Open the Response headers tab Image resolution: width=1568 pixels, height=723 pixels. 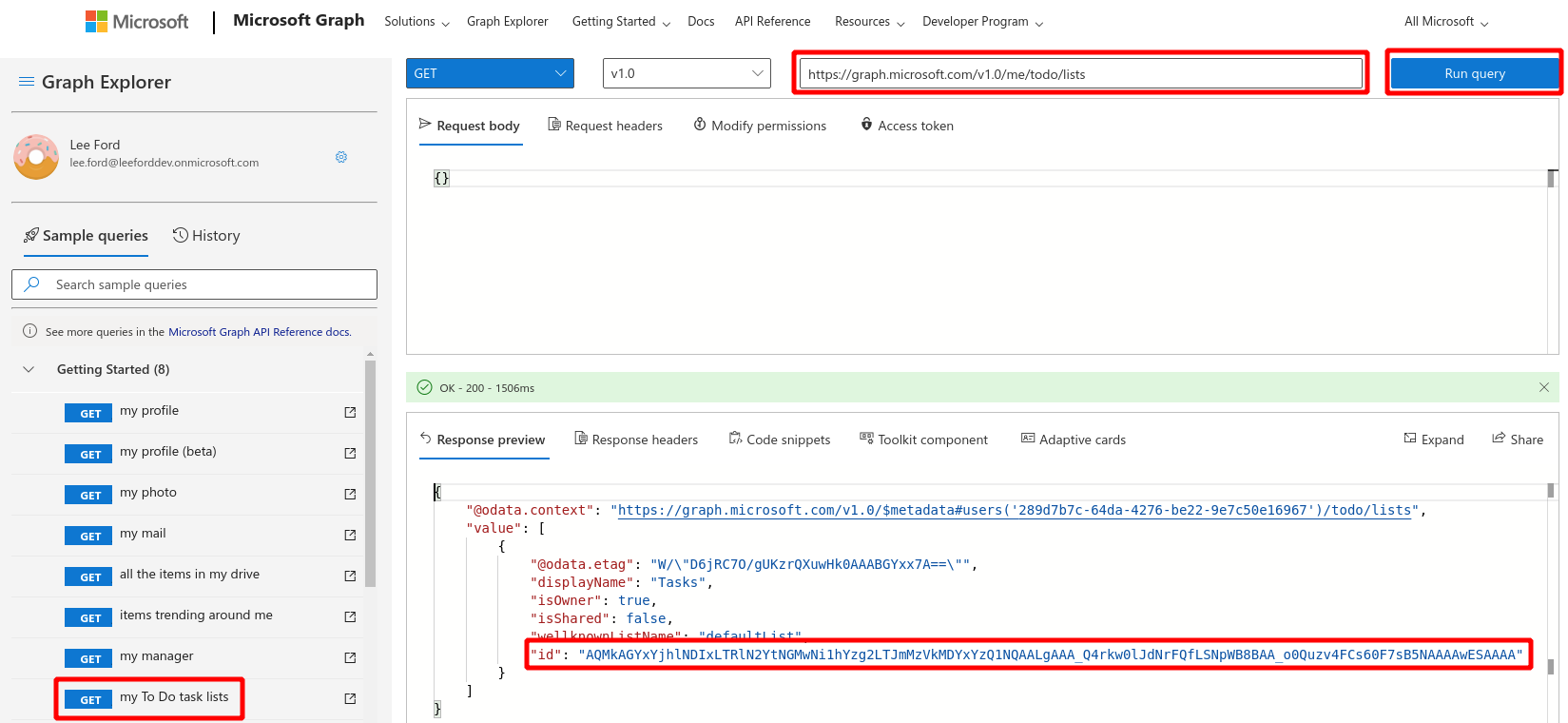(636, 440)
